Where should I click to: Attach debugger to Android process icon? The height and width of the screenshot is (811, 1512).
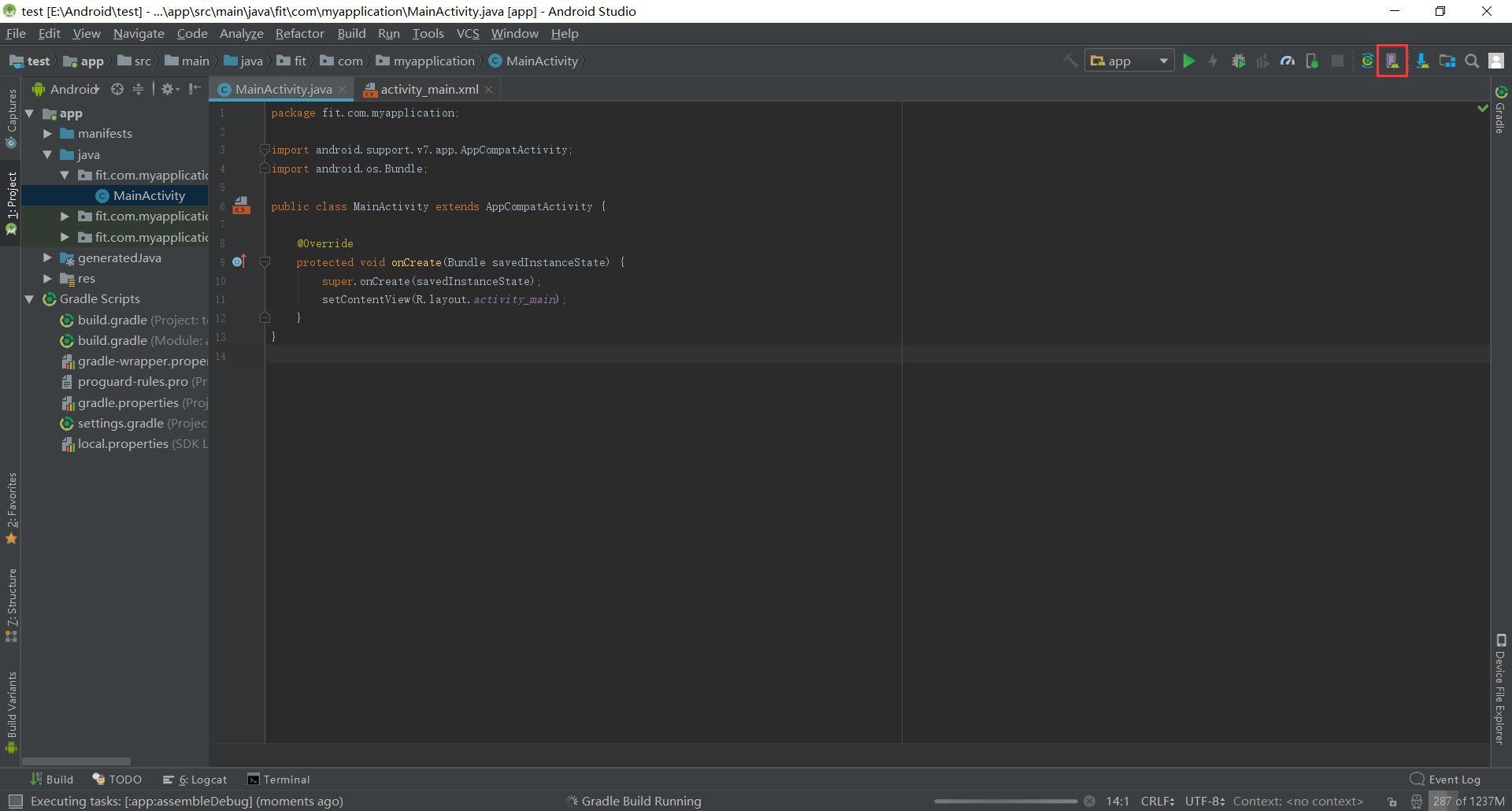click(1312, 61)
